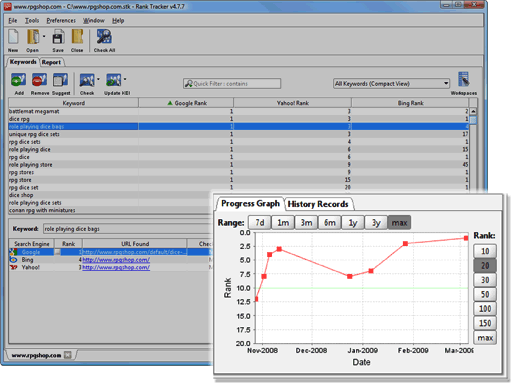Click the Check rankings icon
Viewport: 512px width, 383px height.
(x=87, y=80)
